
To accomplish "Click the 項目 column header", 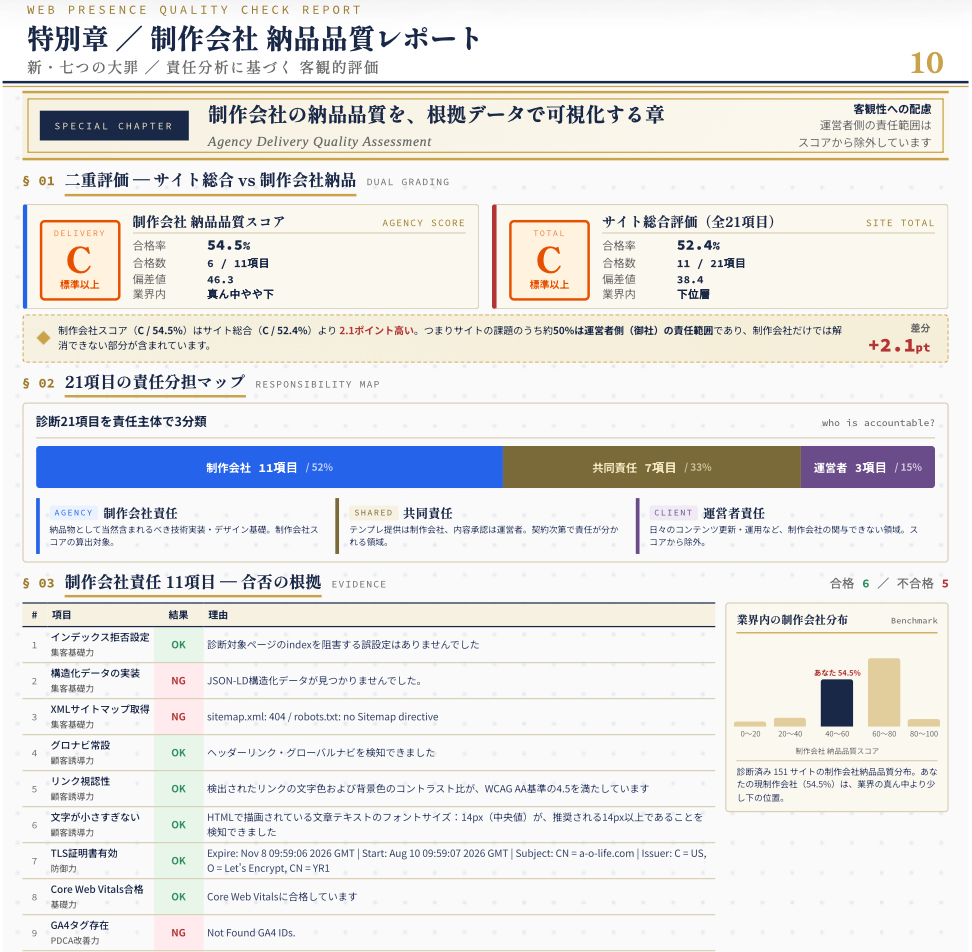I will [61, 615].
